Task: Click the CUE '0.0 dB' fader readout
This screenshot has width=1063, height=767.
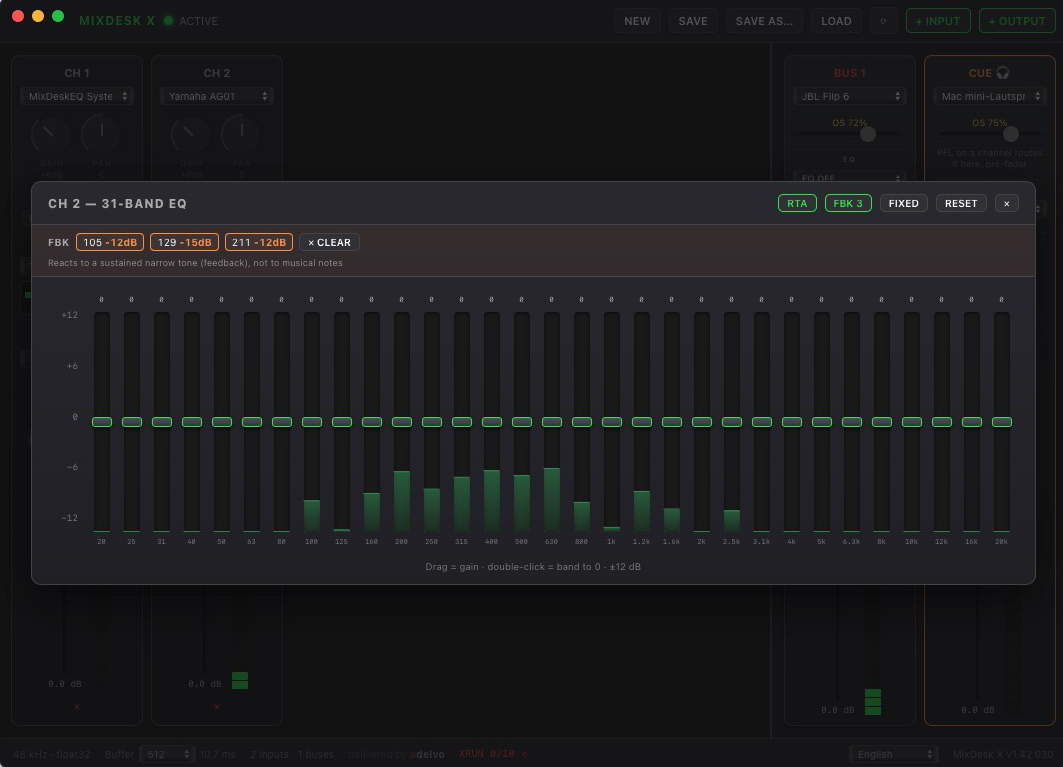Action: [x=978, y=709]
